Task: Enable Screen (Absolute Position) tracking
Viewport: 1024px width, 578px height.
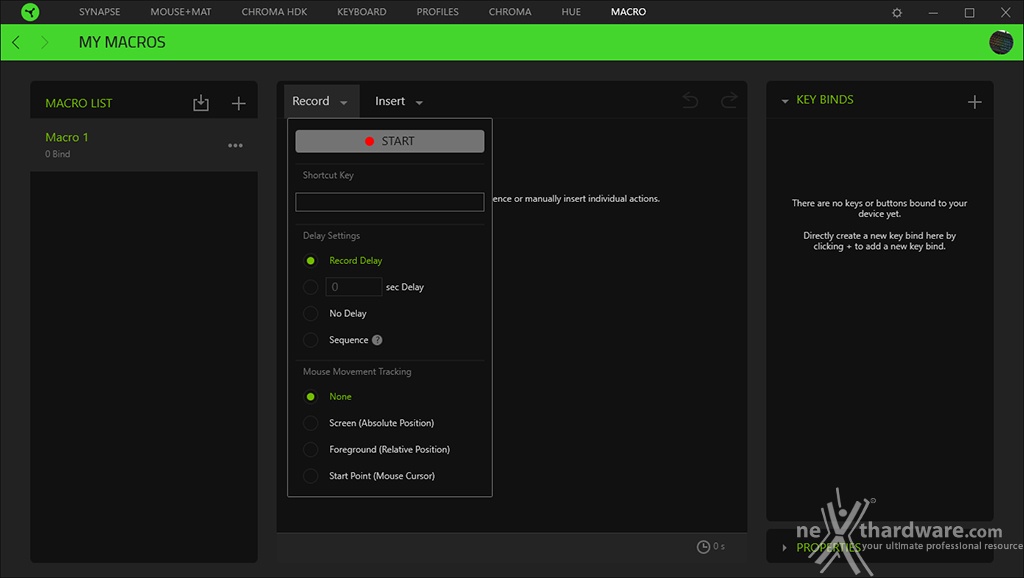Action: 311,423
